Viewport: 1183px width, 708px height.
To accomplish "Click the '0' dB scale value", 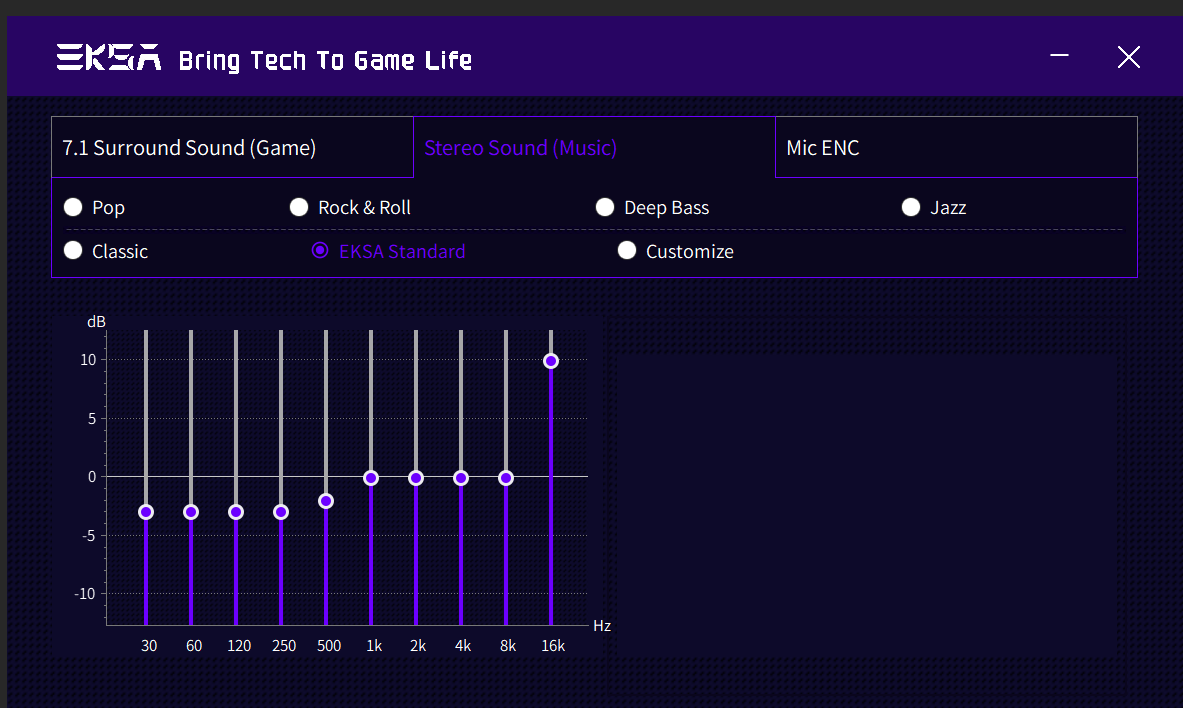I will click(x=92, y=477).
